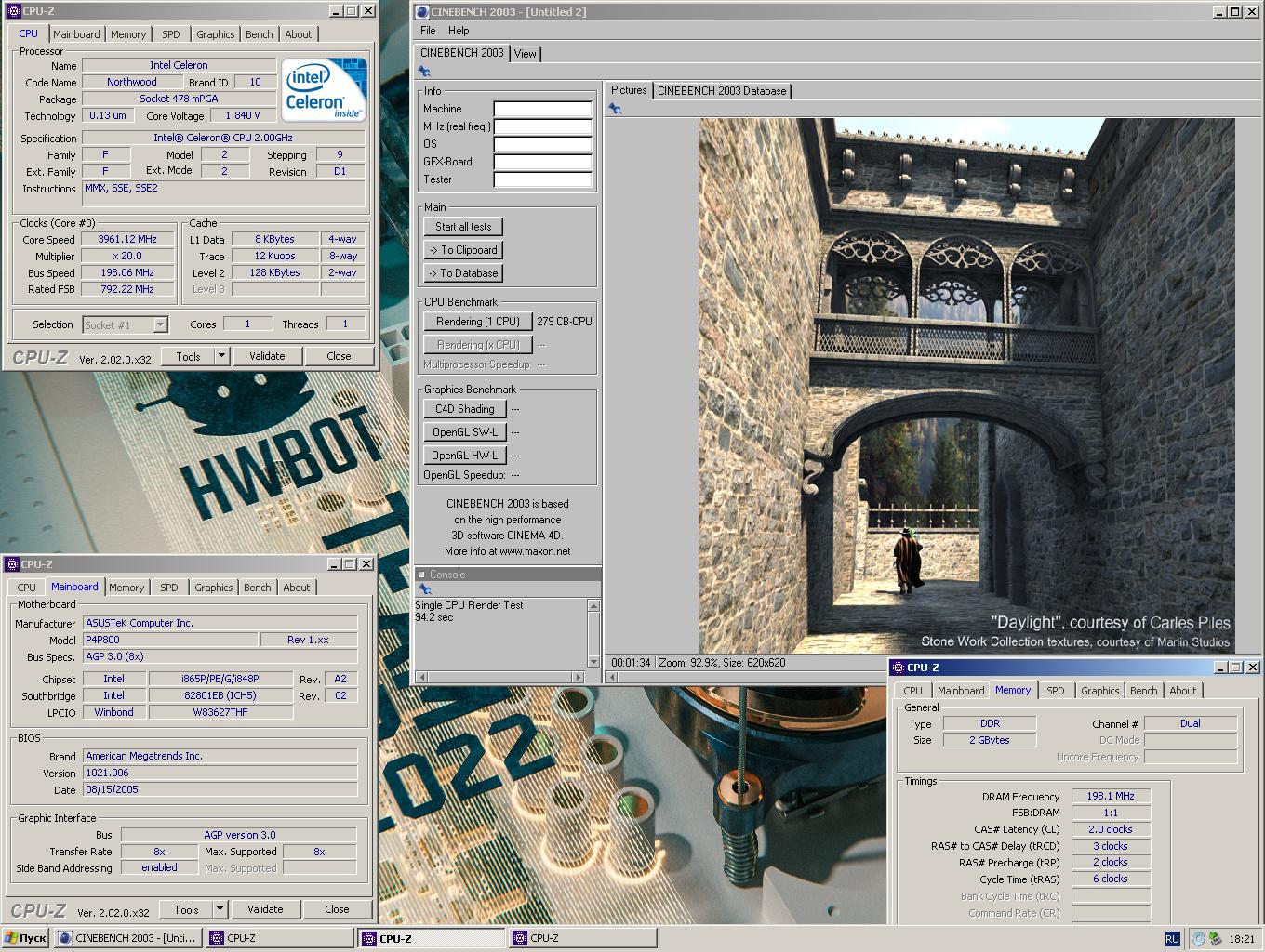Click CINEBENCH window title bar icon

pyautogui.click(x=421, y=12)
